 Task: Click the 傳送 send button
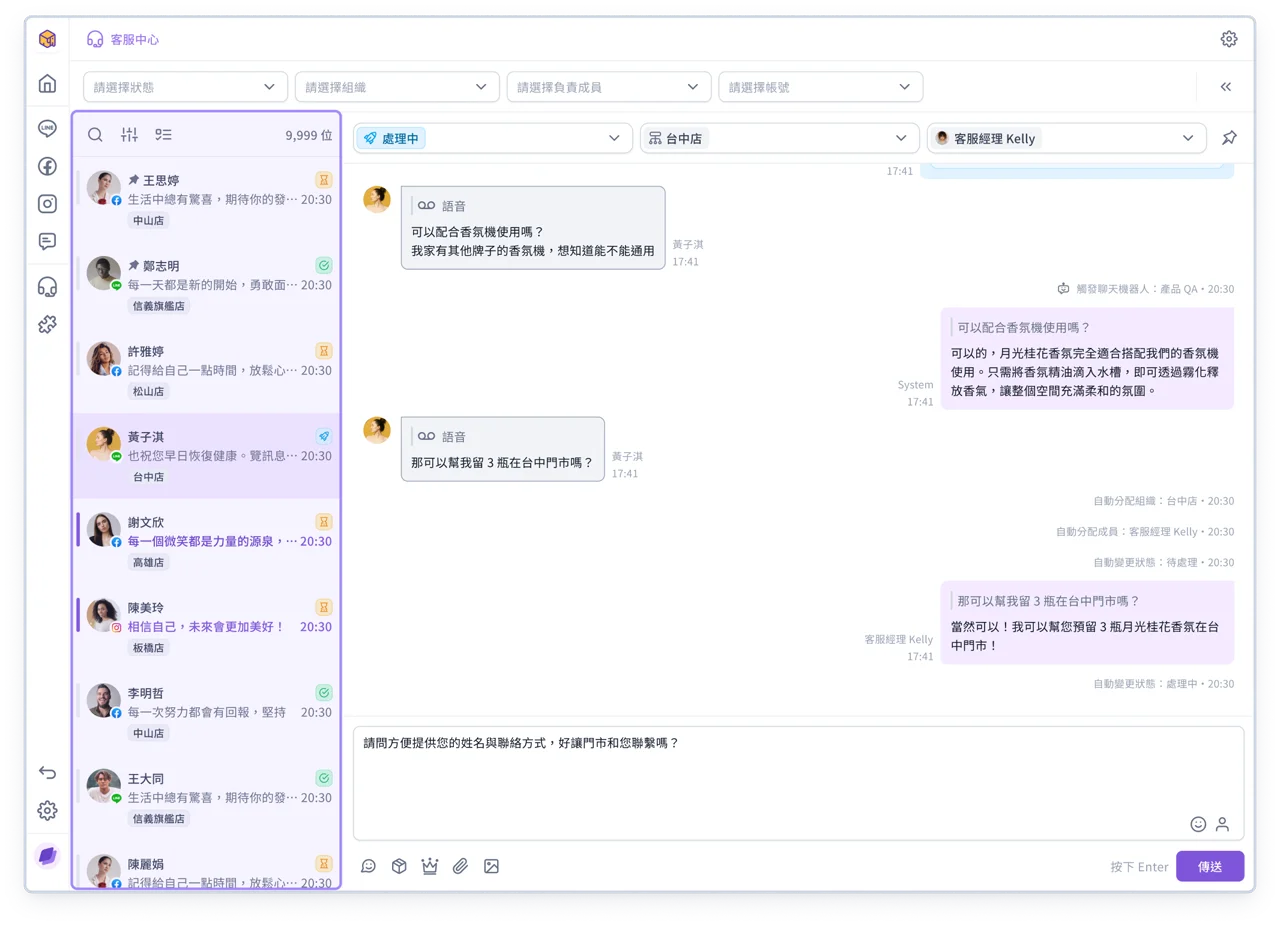tap(1210, 866)
